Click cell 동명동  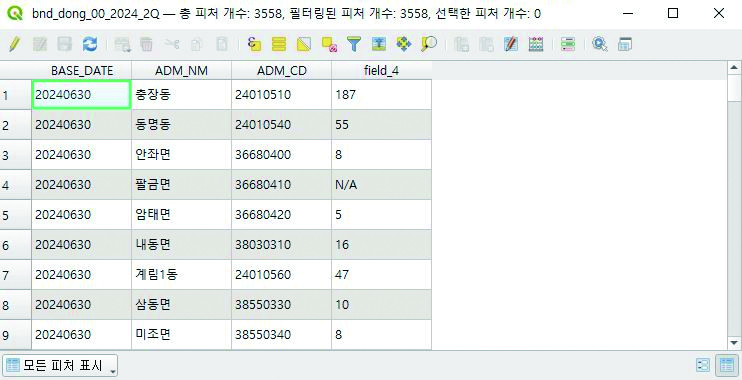click(x=182, y=125)
